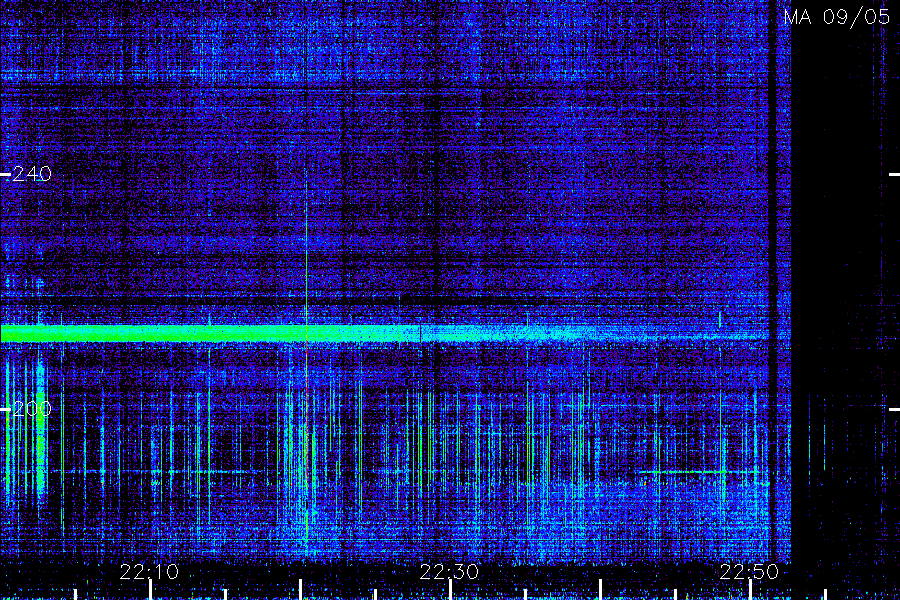Click the tick mark under 22:30
900x600 pixels.
(451, 590)
